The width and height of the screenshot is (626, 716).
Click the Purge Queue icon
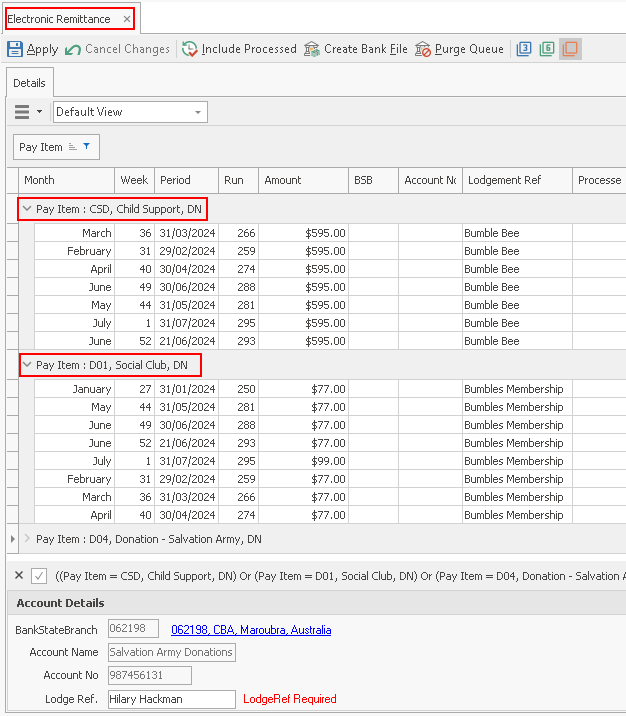[423, 49]
